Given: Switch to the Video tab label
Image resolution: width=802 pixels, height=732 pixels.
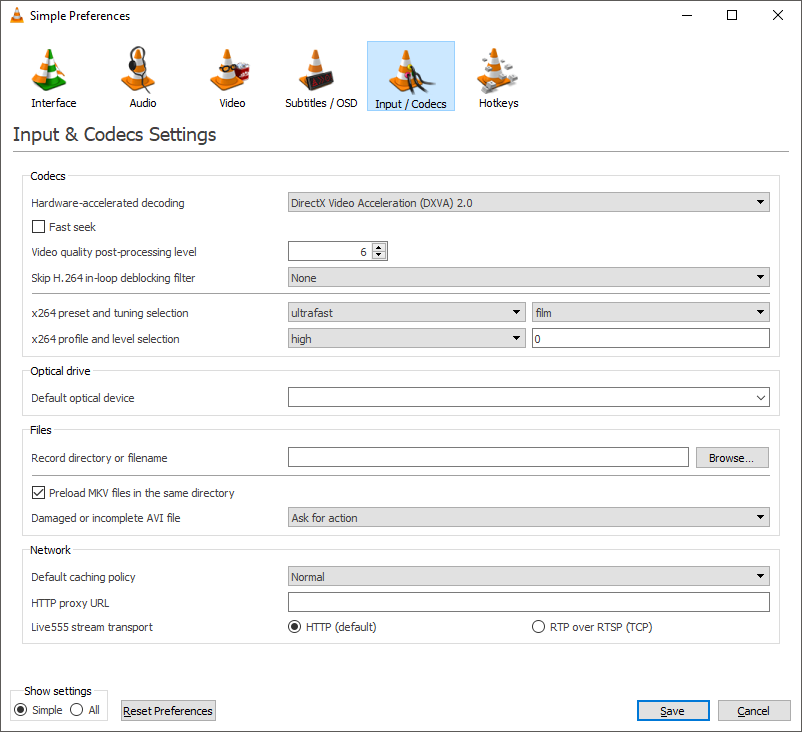Looking at the screenshot, I should click(232, 103).
